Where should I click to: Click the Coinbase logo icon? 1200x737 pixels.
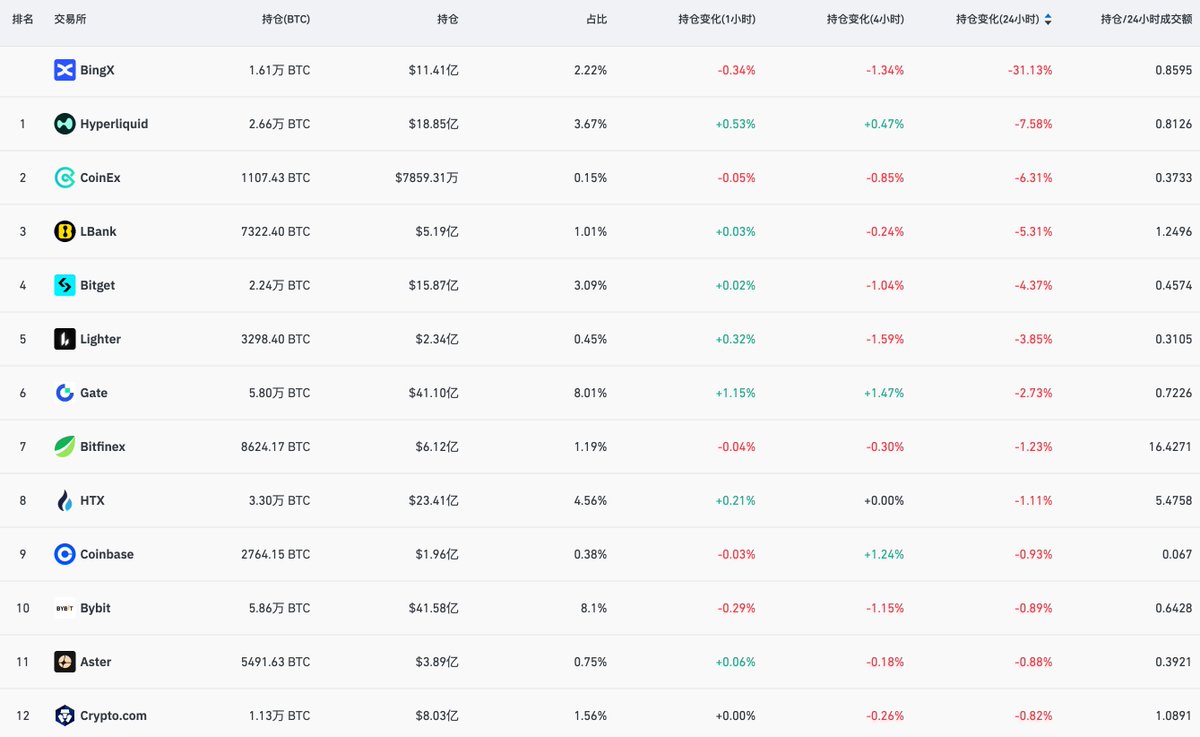(65, 554)
